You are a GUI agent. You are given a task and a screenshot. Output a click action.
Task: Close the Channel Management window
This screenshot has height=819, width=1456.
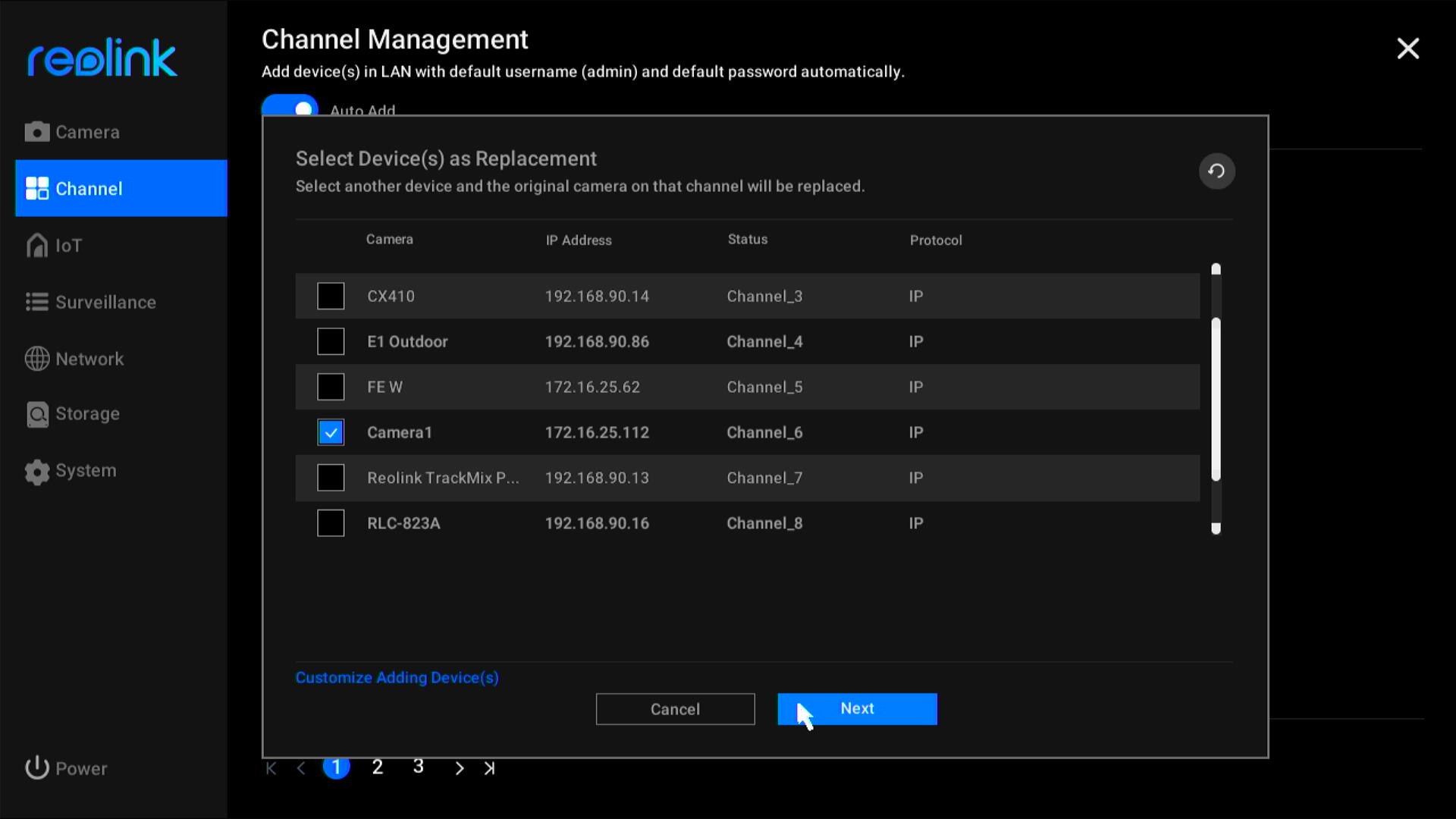click(1408, 49)
